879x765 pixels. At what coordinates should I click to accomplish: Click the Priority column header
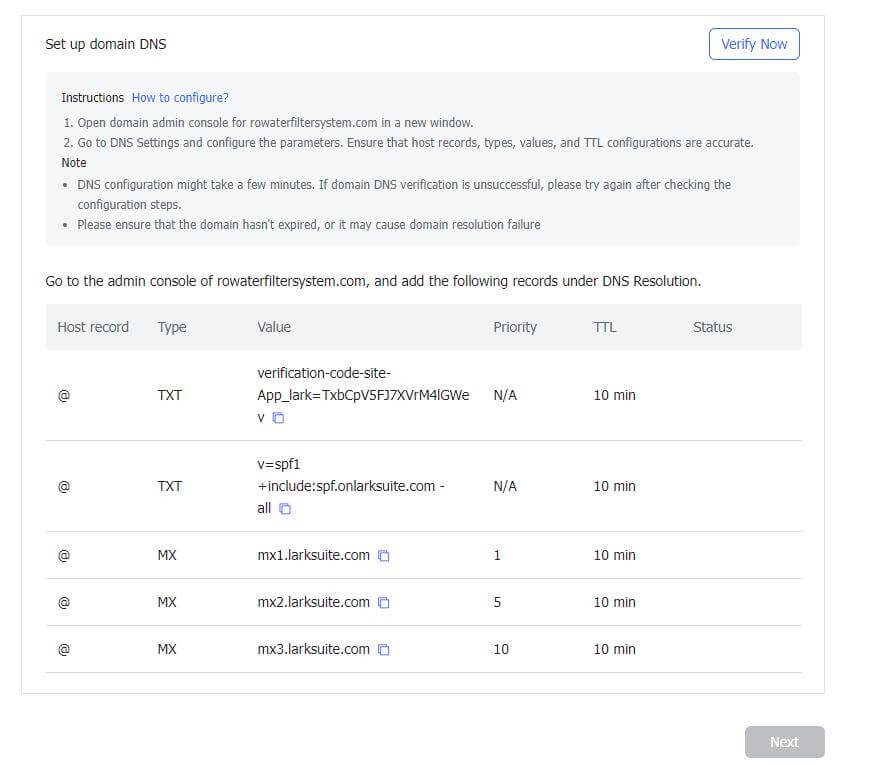[514, 327]
